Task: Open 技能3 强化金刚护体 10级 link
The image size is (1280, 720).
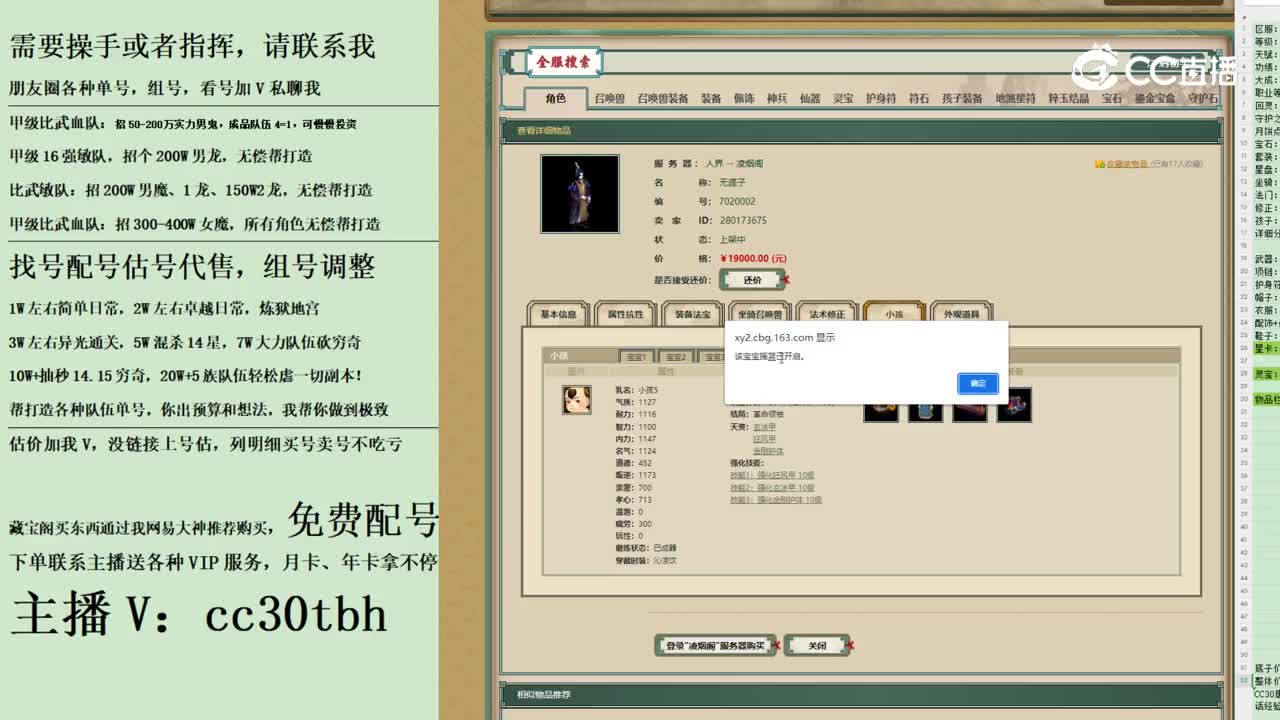Action: click(x=776, y=499)
